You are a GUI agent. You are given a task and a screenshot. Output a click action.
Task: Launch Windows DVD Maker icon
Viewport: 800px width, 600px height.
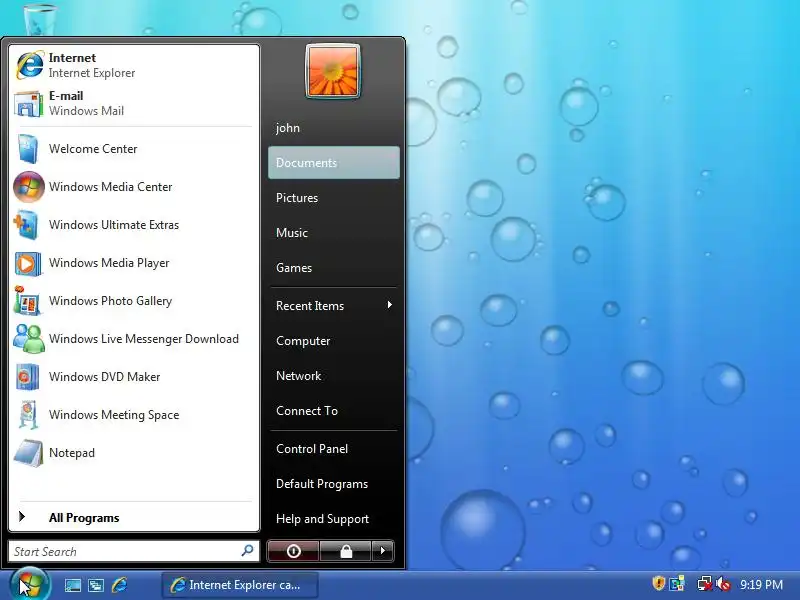[x=28, y=377]
